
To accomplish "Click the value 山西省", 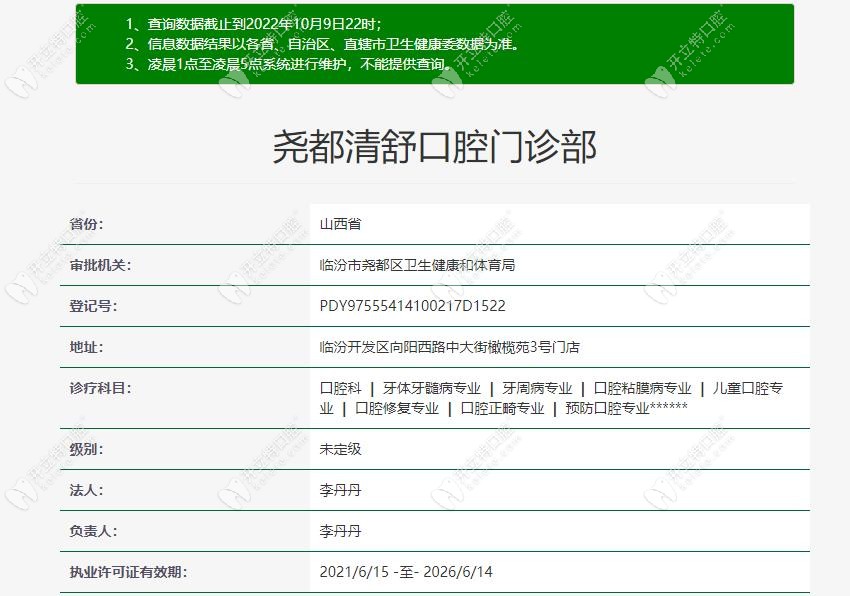I will [x=340, y=224].
